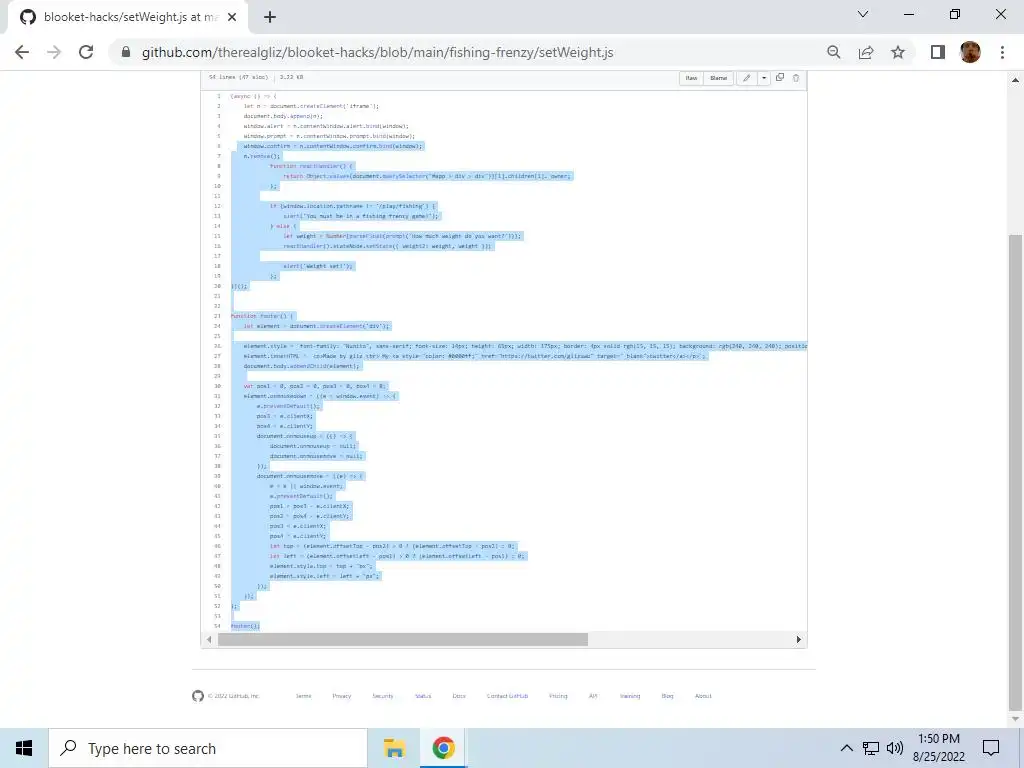Click the page vertical scrollbar thumb
1024x768 pixels.
point(1015,472)
